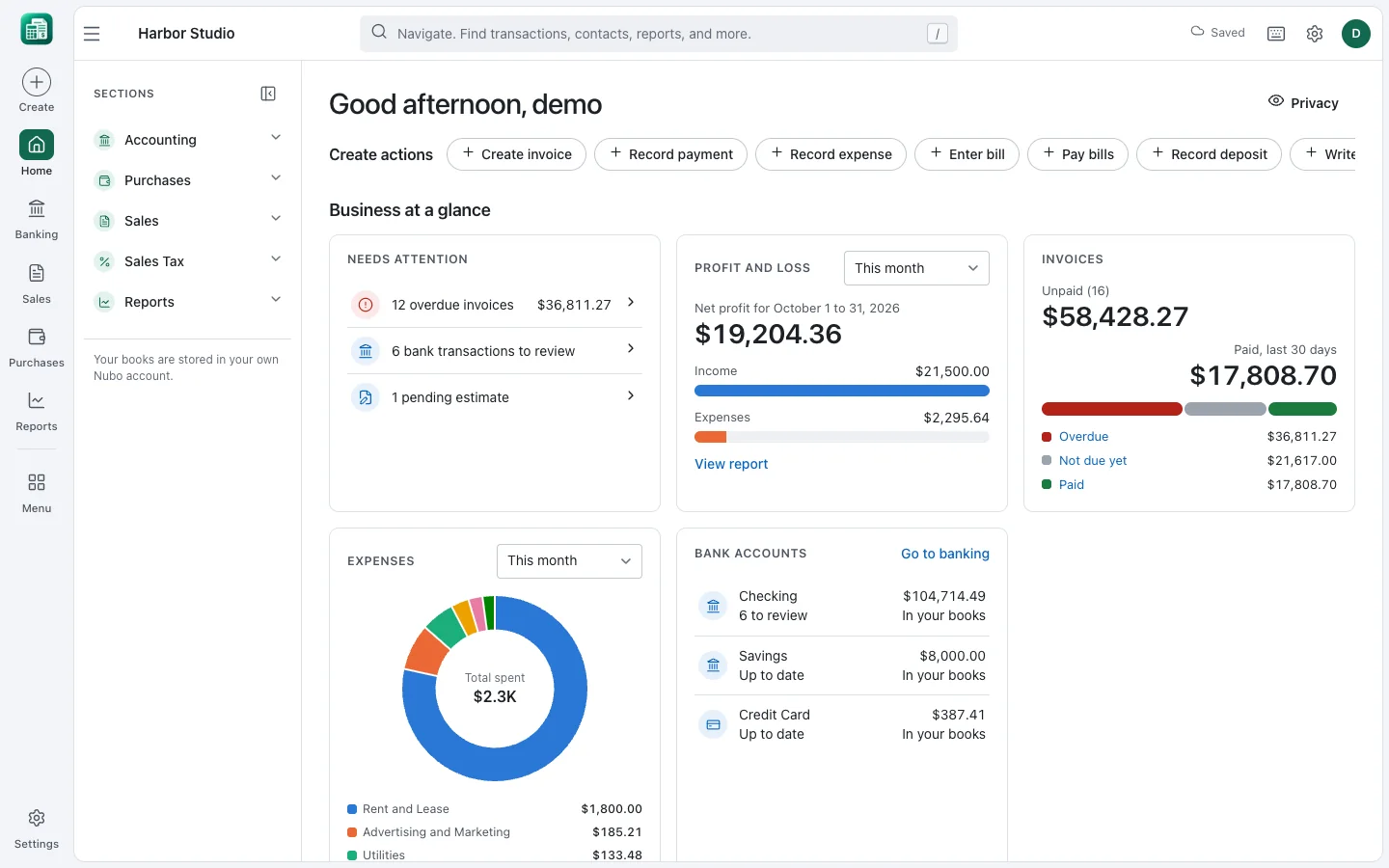
Task: Click the blue Income progress bar
Action: coord(842,391)
